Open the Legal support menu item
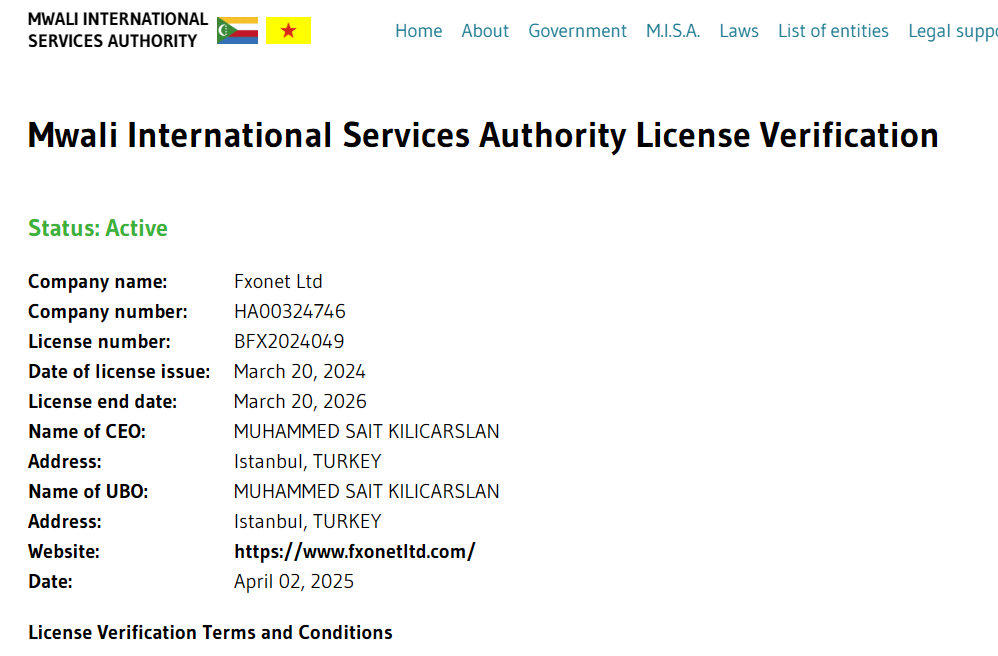This screenshot has height=656, width=998. 952,31
